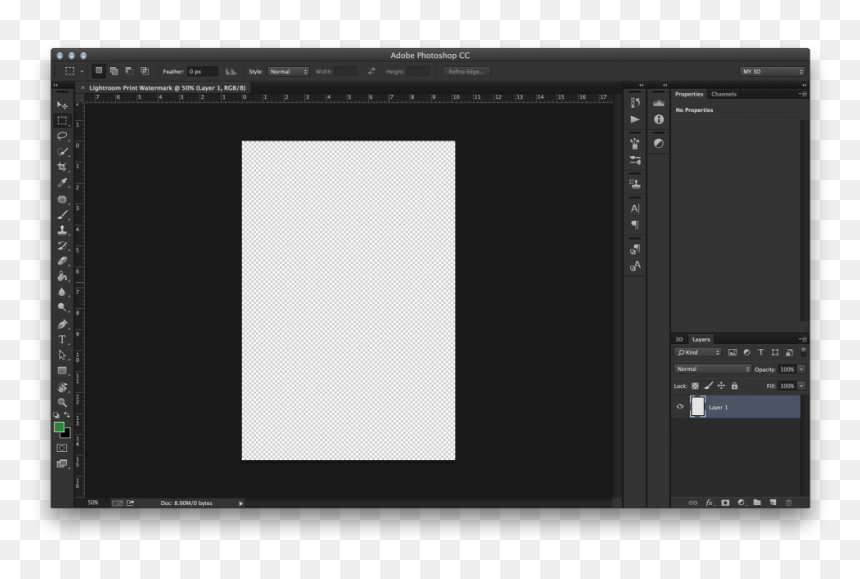This screenshot has width=860, height=579.
Task: Open the layer Kind filter dropdown
Action: tap(698, 353)
